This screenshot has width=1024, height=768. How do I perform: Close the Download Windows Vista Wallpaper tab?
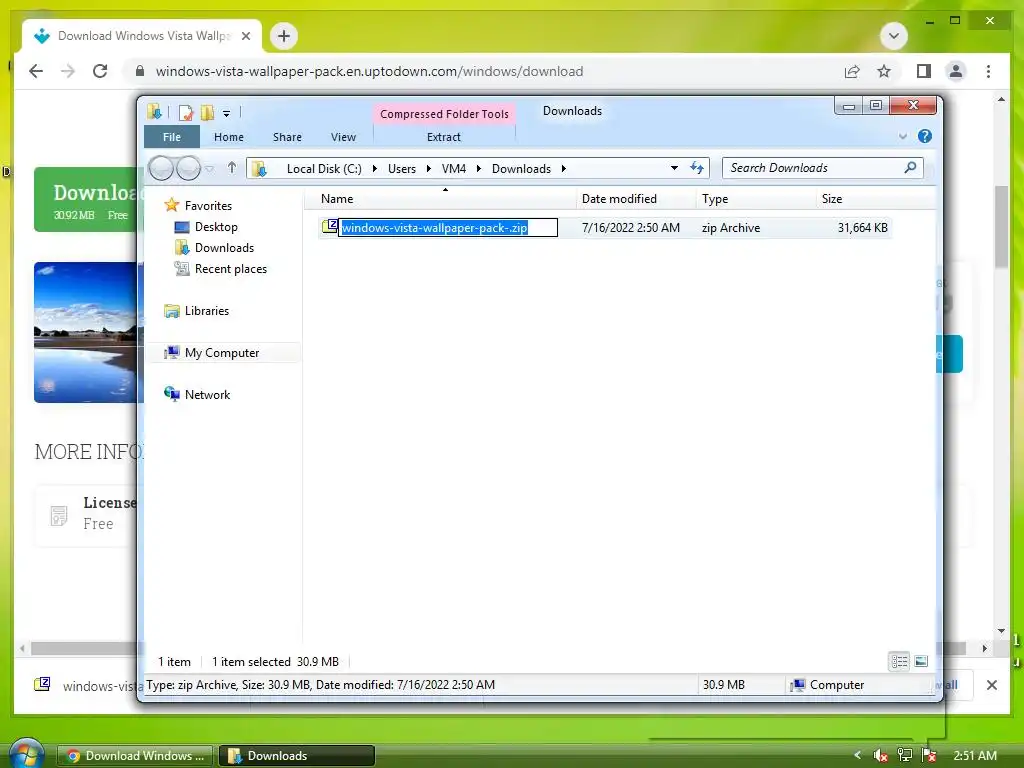tap(246, 36)
